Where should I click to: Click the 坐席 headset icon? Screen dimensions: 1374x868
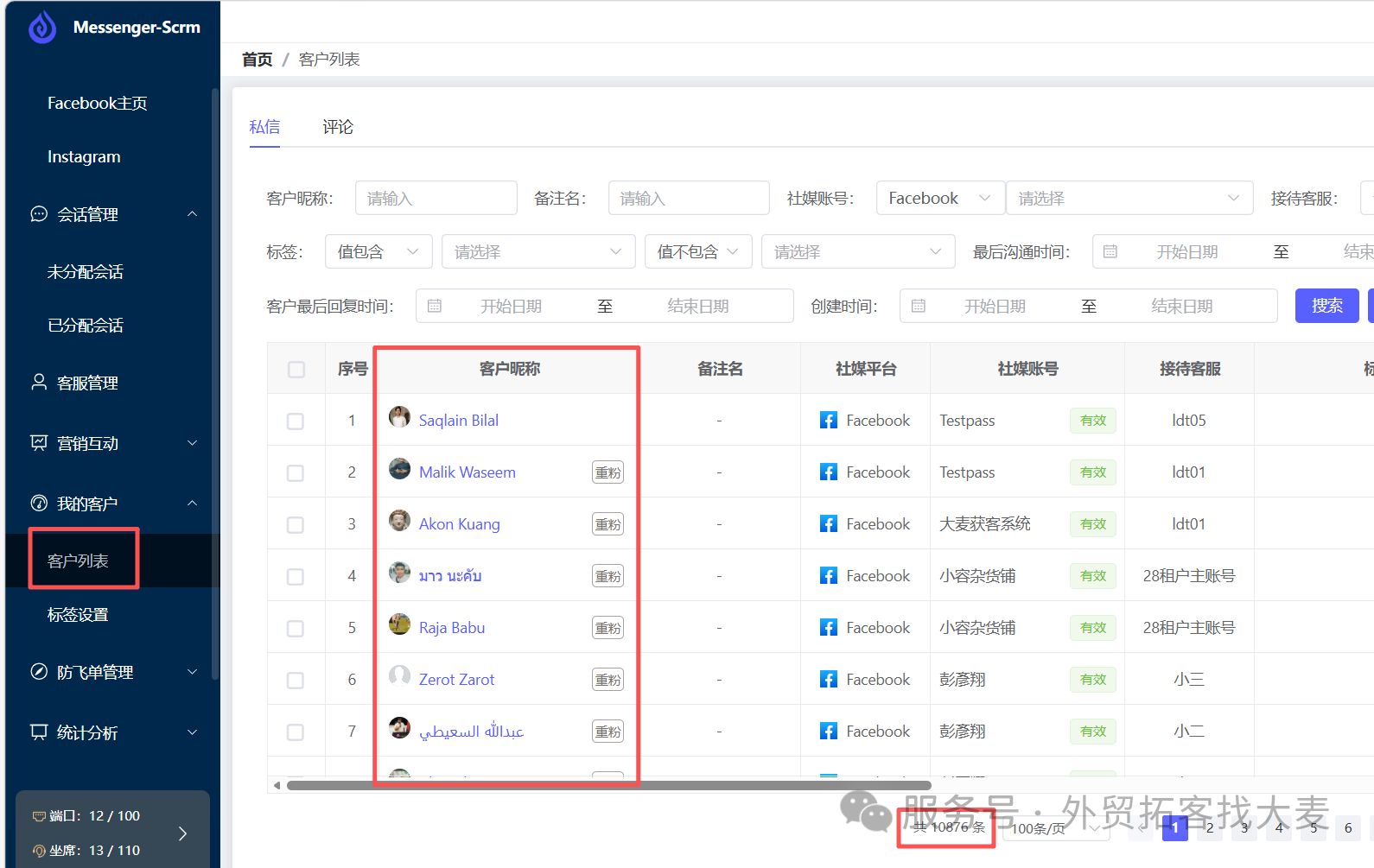(39, 851)
